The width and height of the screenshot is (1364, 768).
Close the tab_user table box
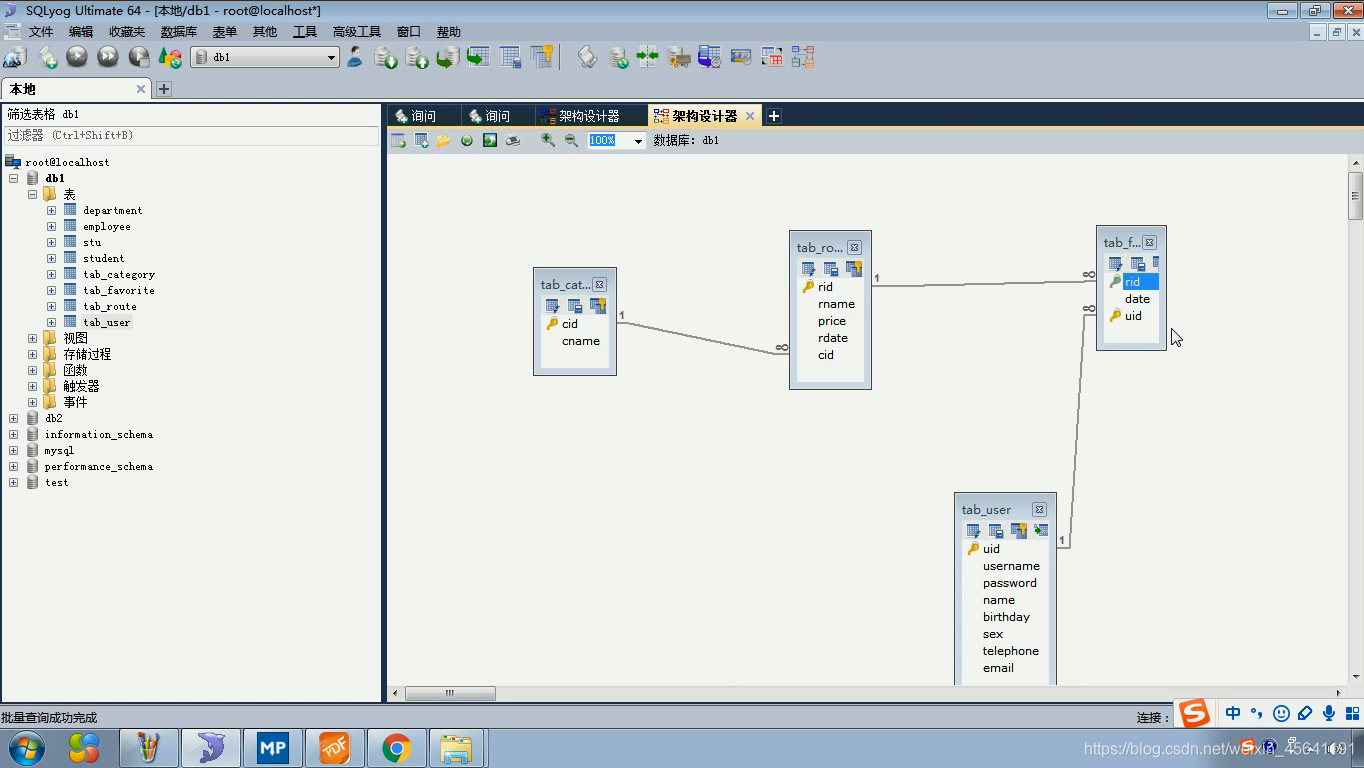1039,509
